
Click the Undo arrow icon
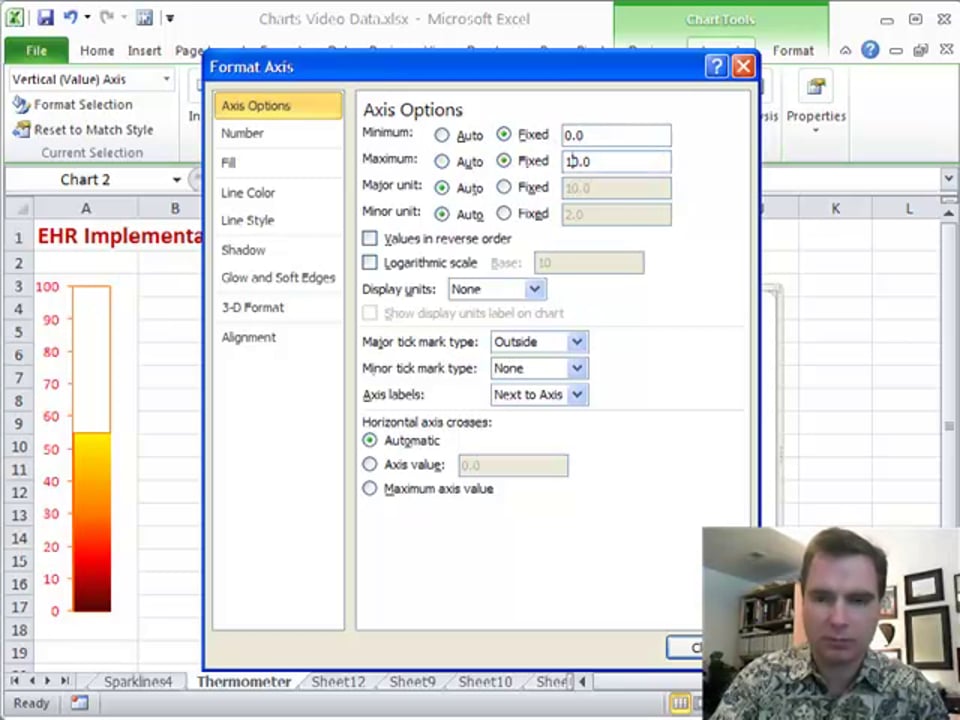click(70, 17)
